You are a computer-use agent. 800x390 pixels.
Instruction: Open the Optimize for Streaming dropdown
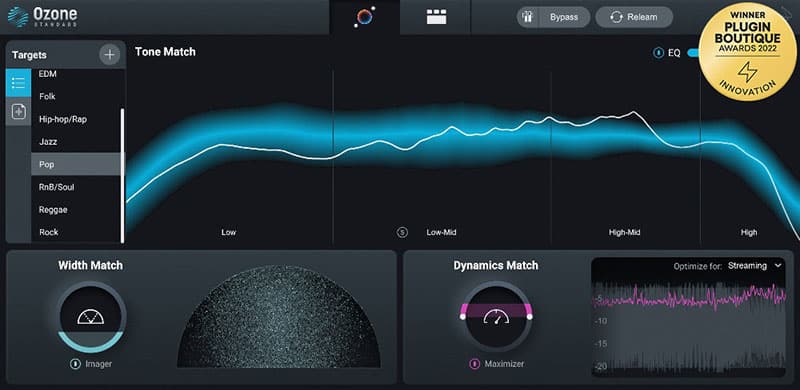tap(754, 265)
